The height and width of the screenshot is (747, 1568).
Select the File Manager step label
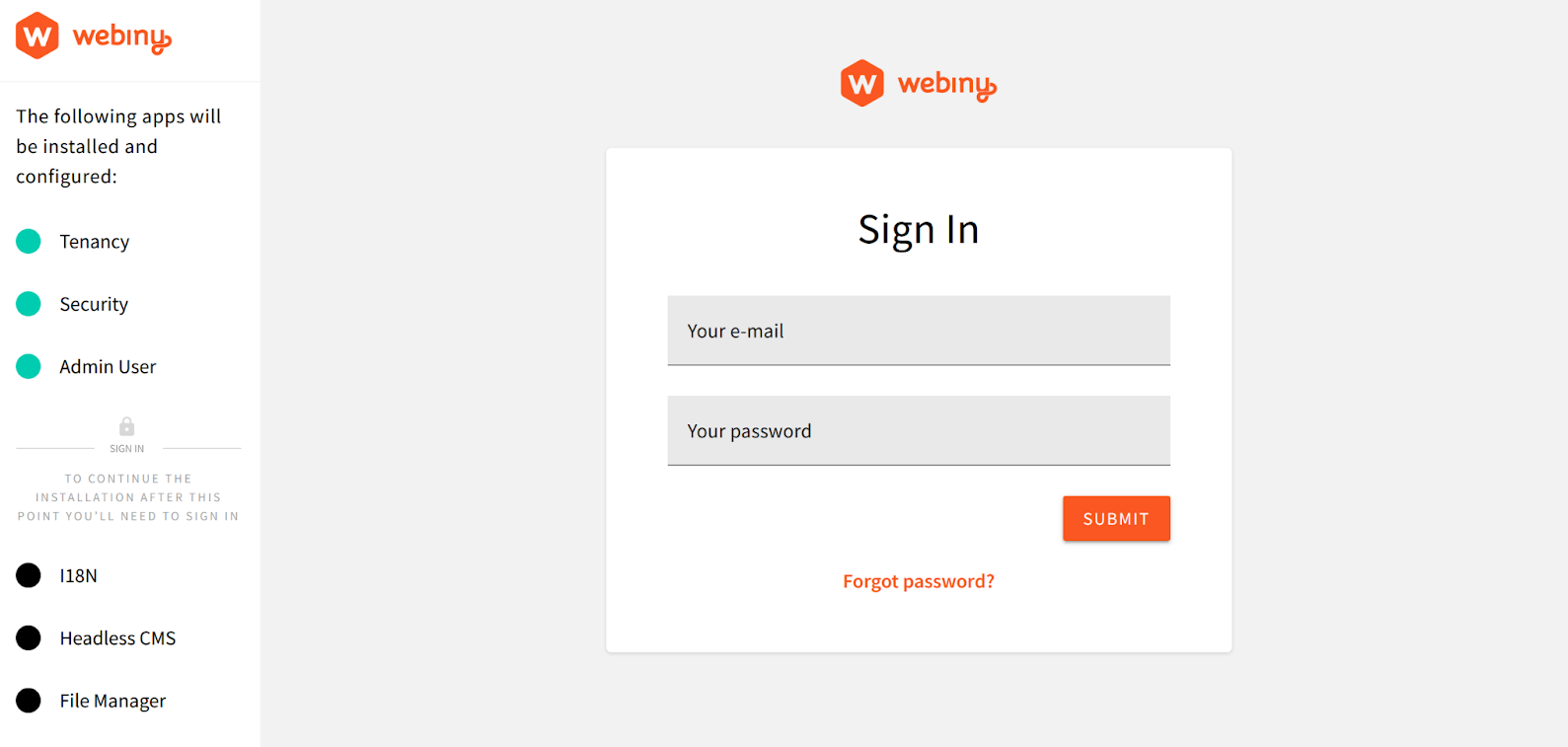112,702
